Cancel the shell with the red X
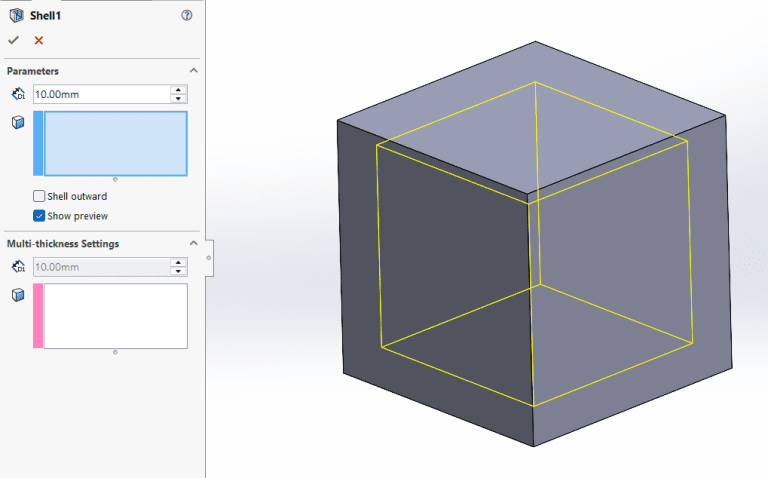The image size is (768, 478). coord(39,40)
